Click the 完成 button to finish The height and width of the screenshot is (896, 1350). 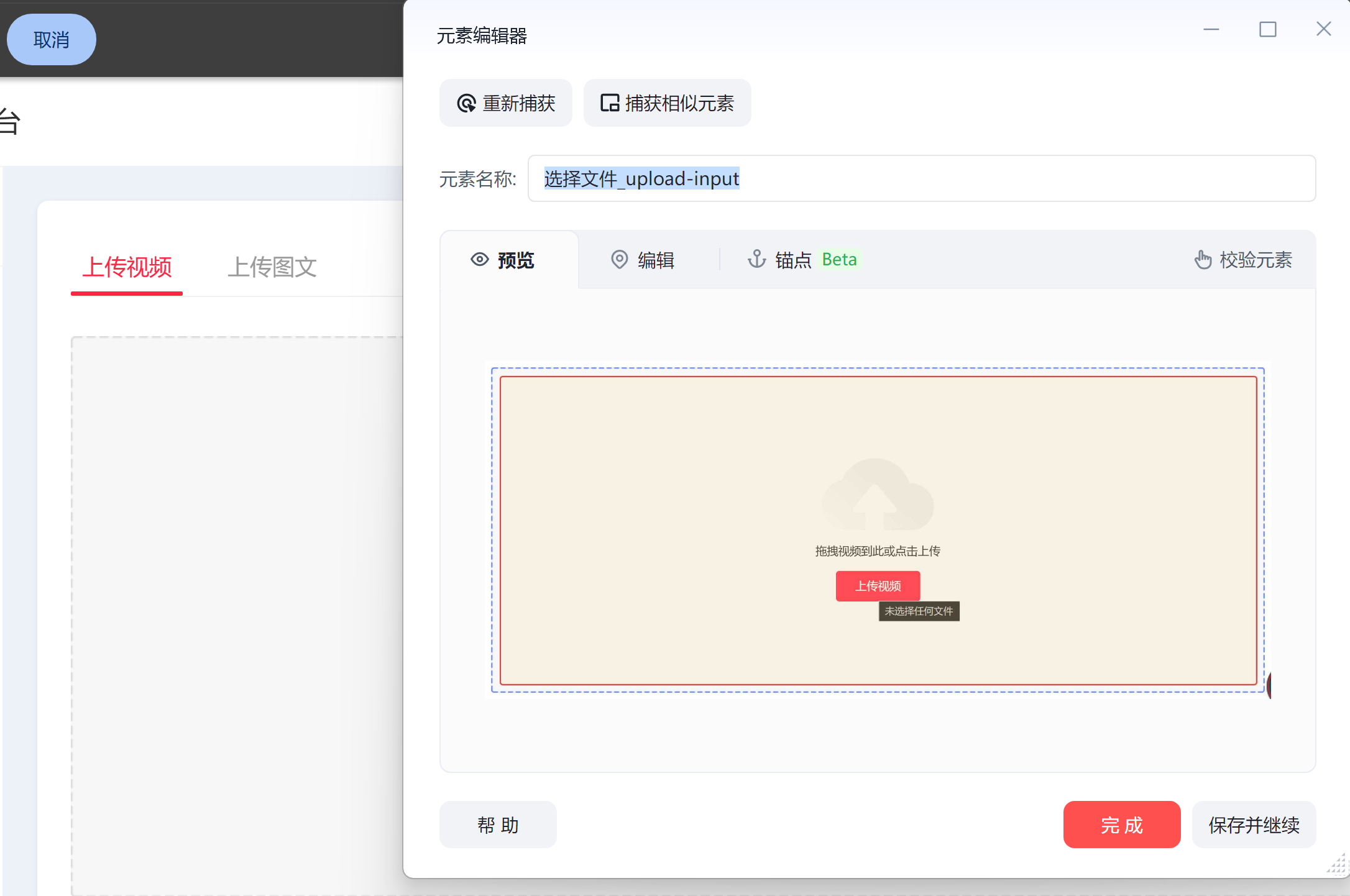tap(1122, 825)
